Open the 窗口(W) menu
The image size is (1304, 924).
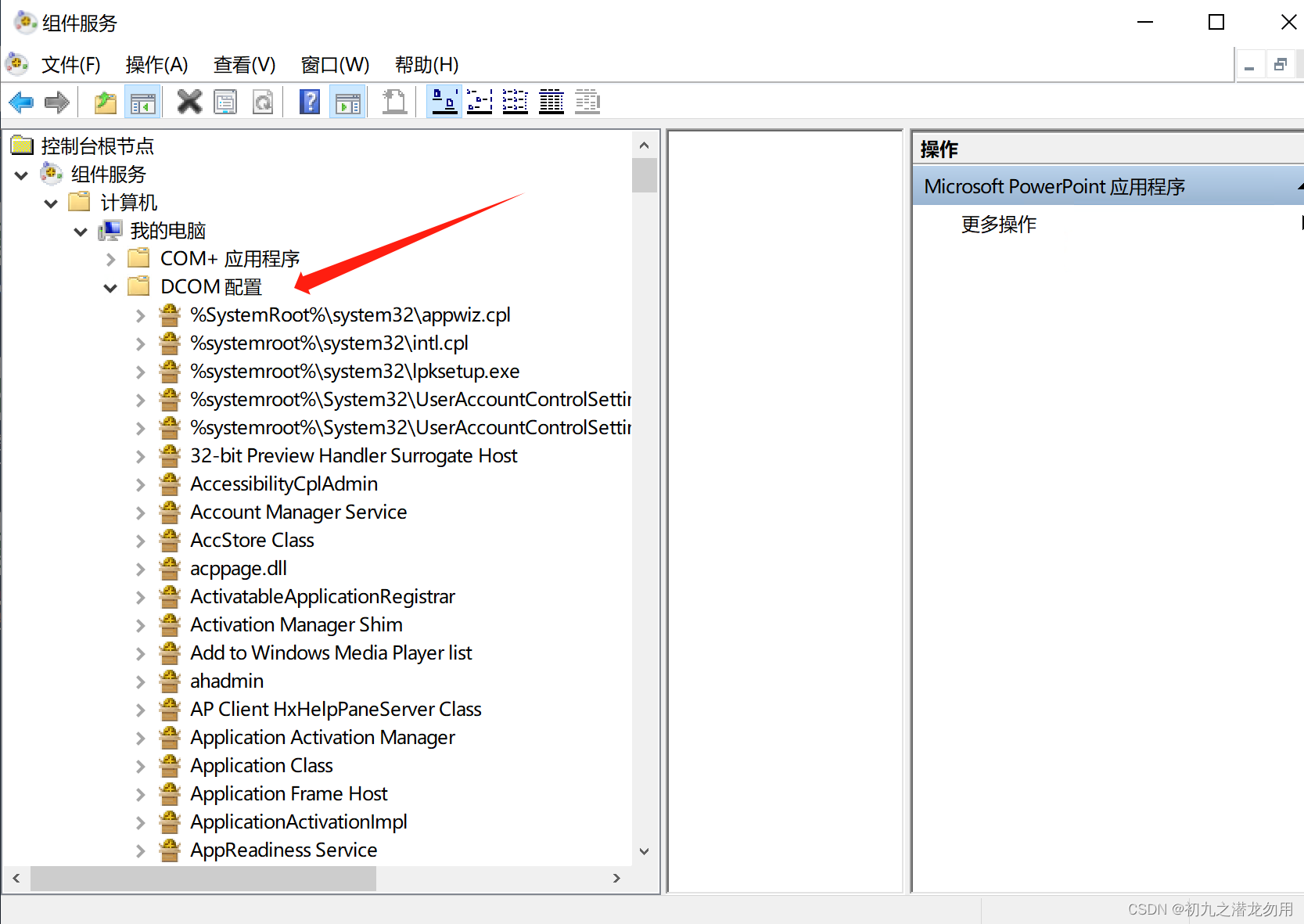pos(335,64)
